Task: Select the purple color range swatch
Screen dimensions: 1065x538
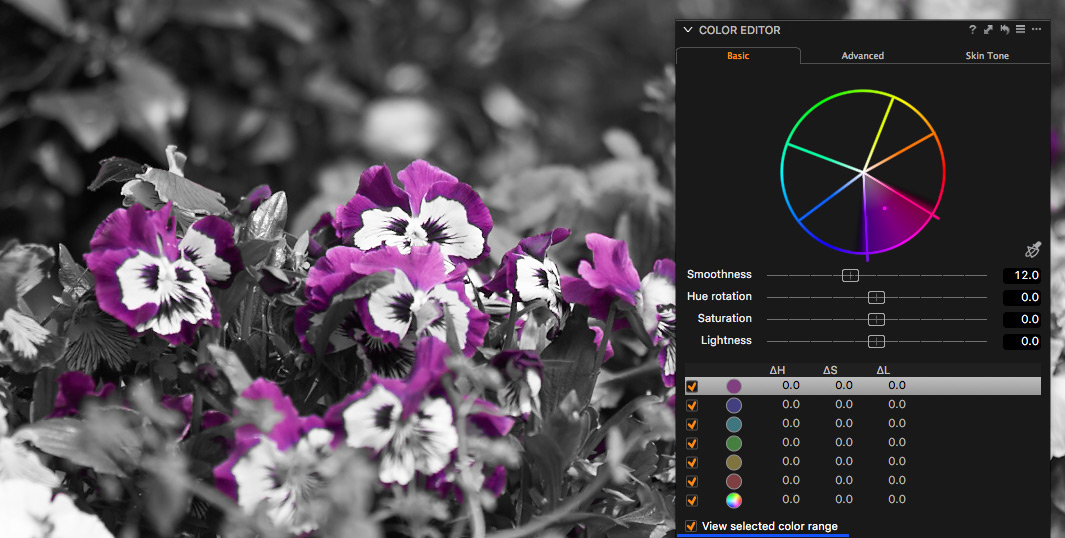Action: pyautogui.click(x=734, y=386)
